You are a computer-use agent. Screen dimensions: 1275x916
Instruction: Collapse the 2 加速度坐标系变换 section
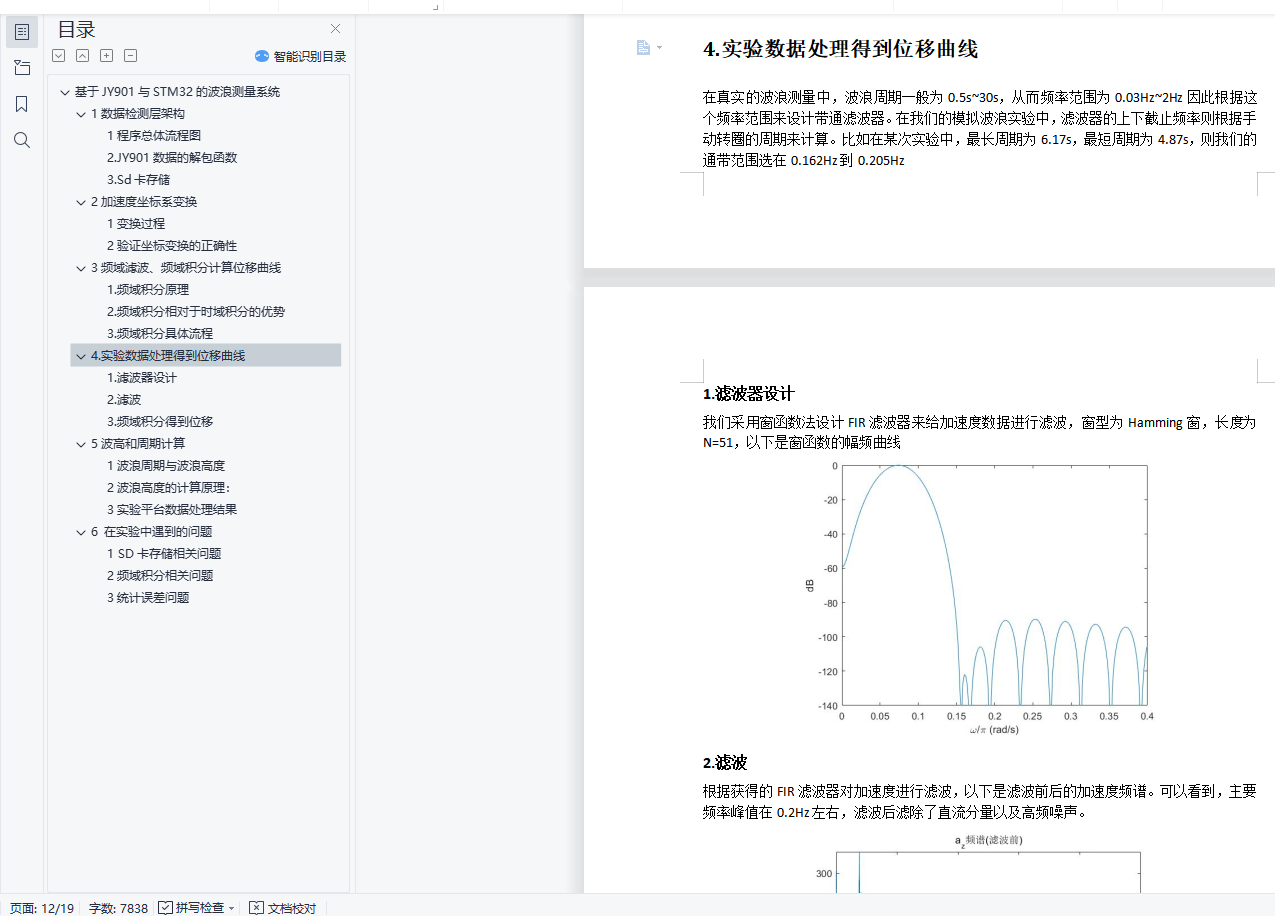(81, 202)
